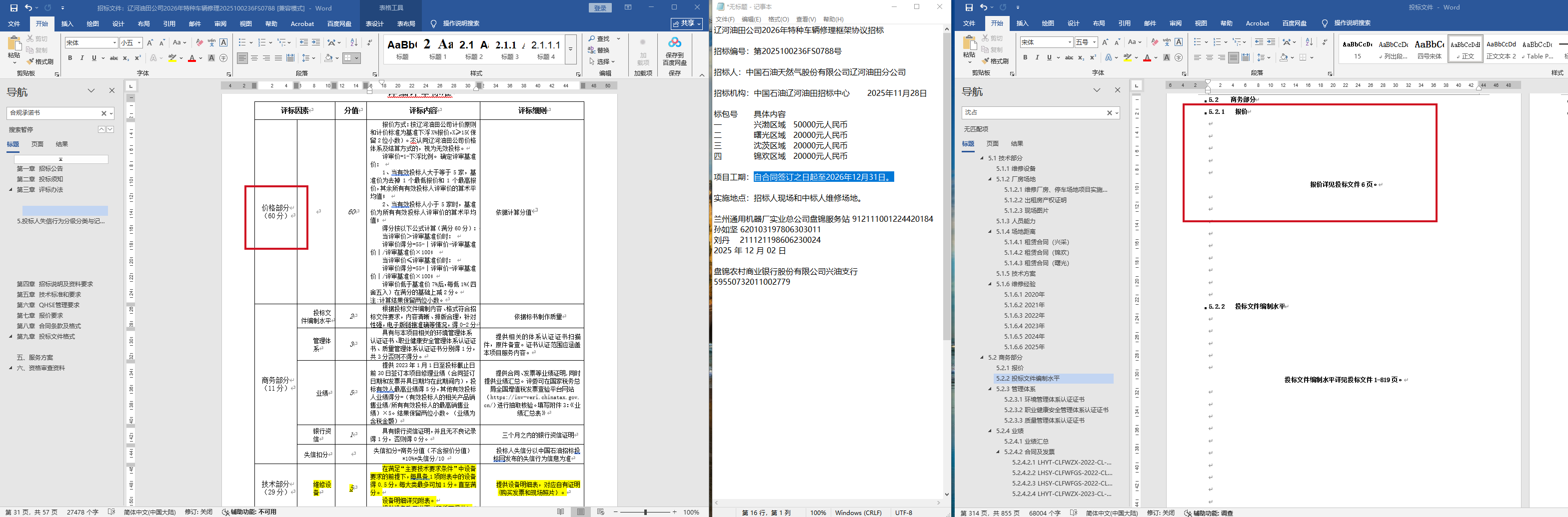The width and height of the screenshot is (1568, 517).
Task: Click Save to Baidu Netdisk (保存到百度网盘)
Action: [x=674, y=51]
